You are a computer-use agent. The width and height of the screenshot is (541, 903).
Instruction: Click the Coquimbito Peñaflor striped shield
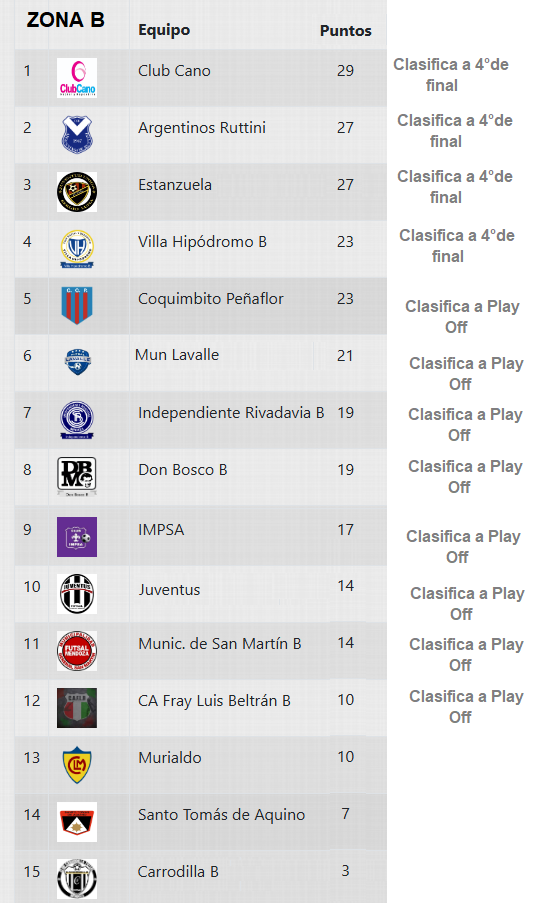(77, 305)
